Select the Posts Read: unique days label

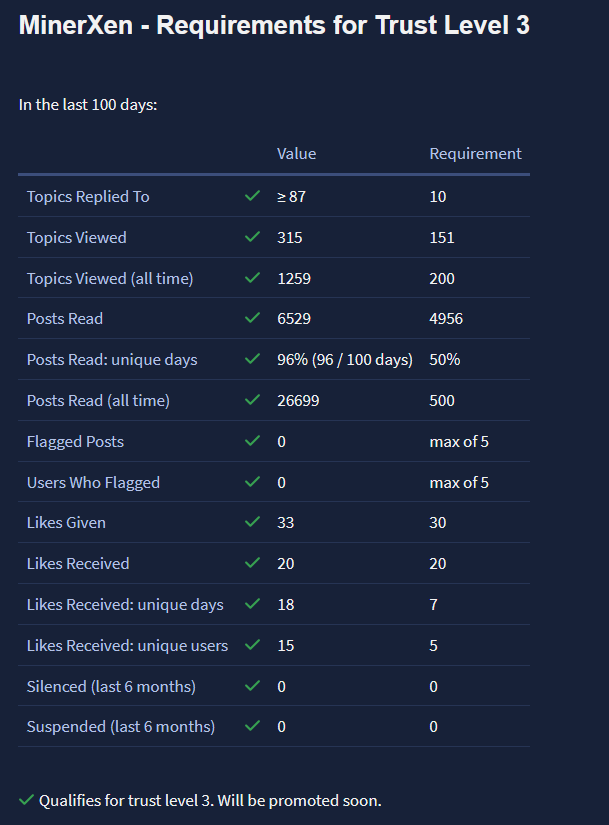tap(112, 359)
